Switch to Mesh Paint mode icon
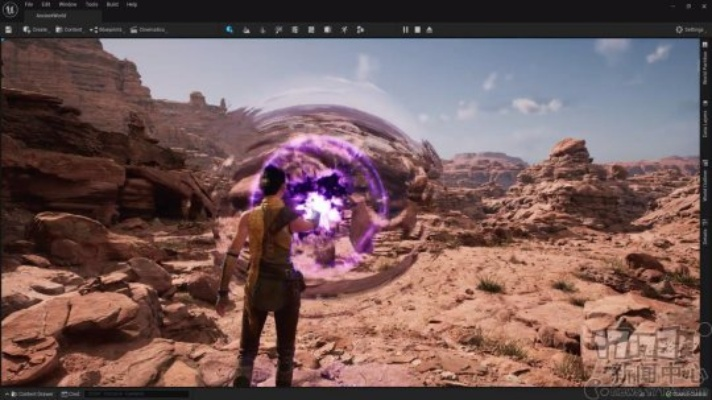This screenshot has height=400, width=712. coord(279,30)
